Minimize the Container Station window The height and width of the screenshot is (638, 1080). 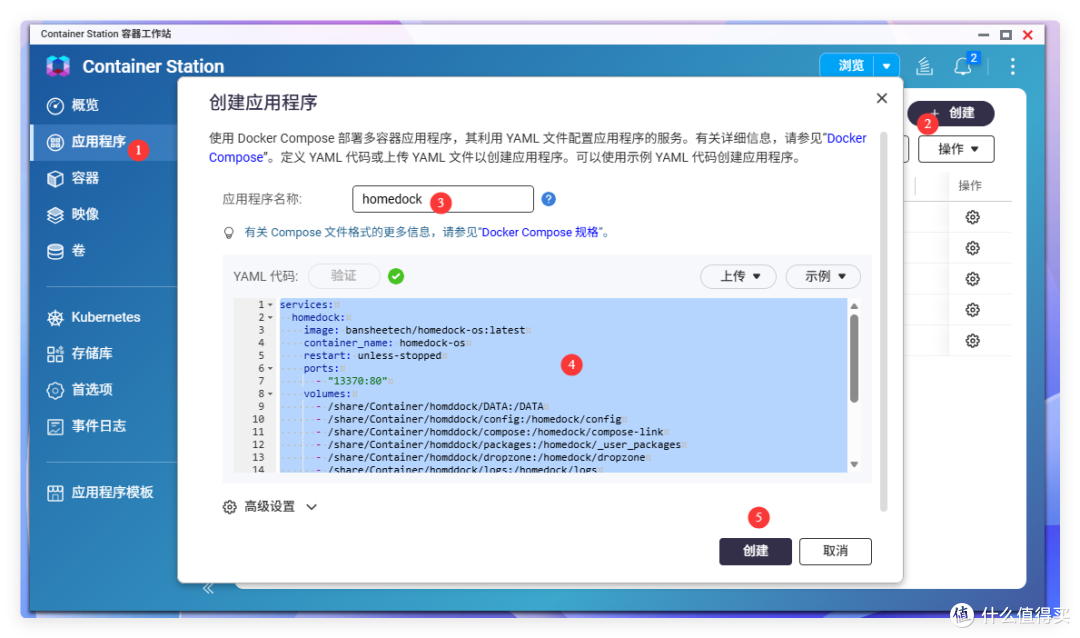pyautogui.click(x=984, y=34)
